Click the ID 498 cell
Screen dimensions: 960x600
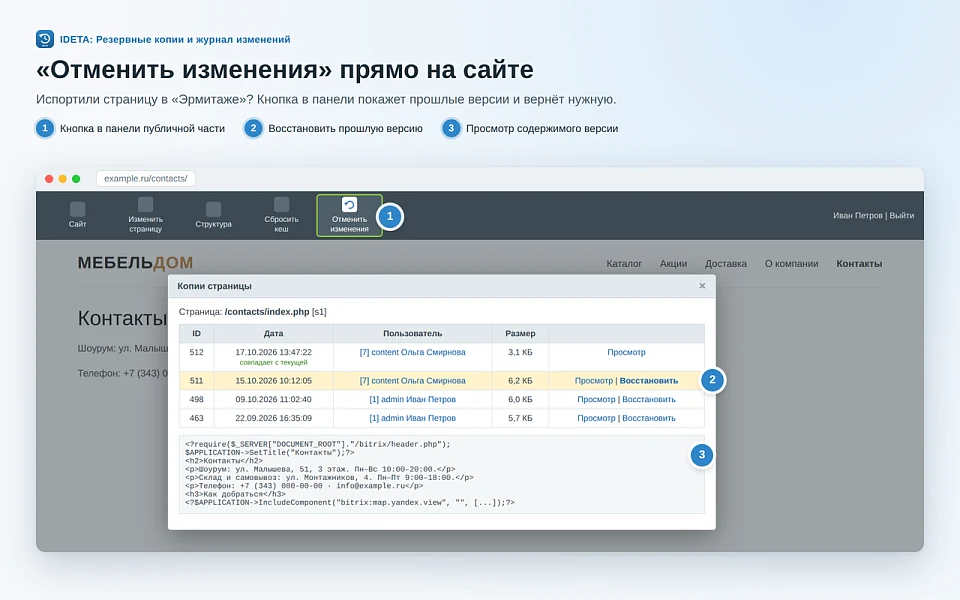(197, 399)
